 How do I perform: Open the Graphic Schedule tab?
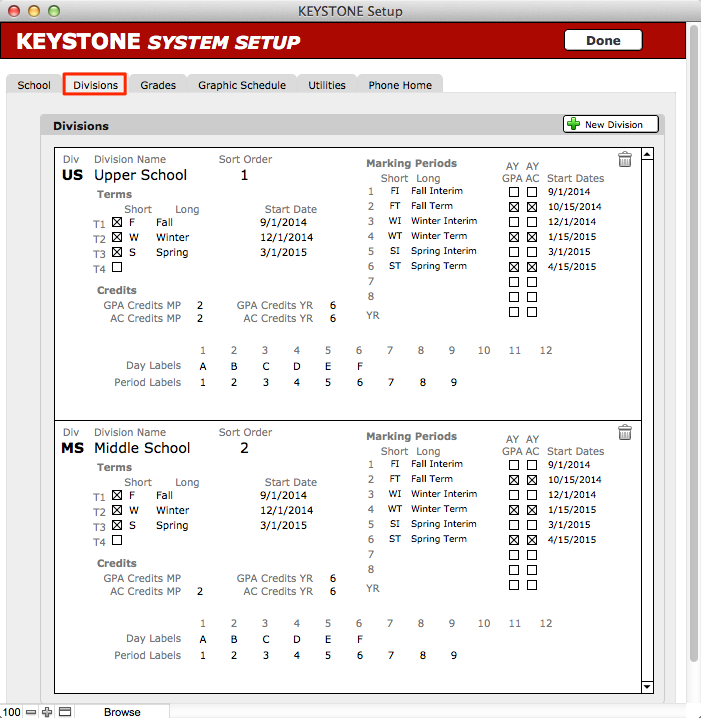242,85
